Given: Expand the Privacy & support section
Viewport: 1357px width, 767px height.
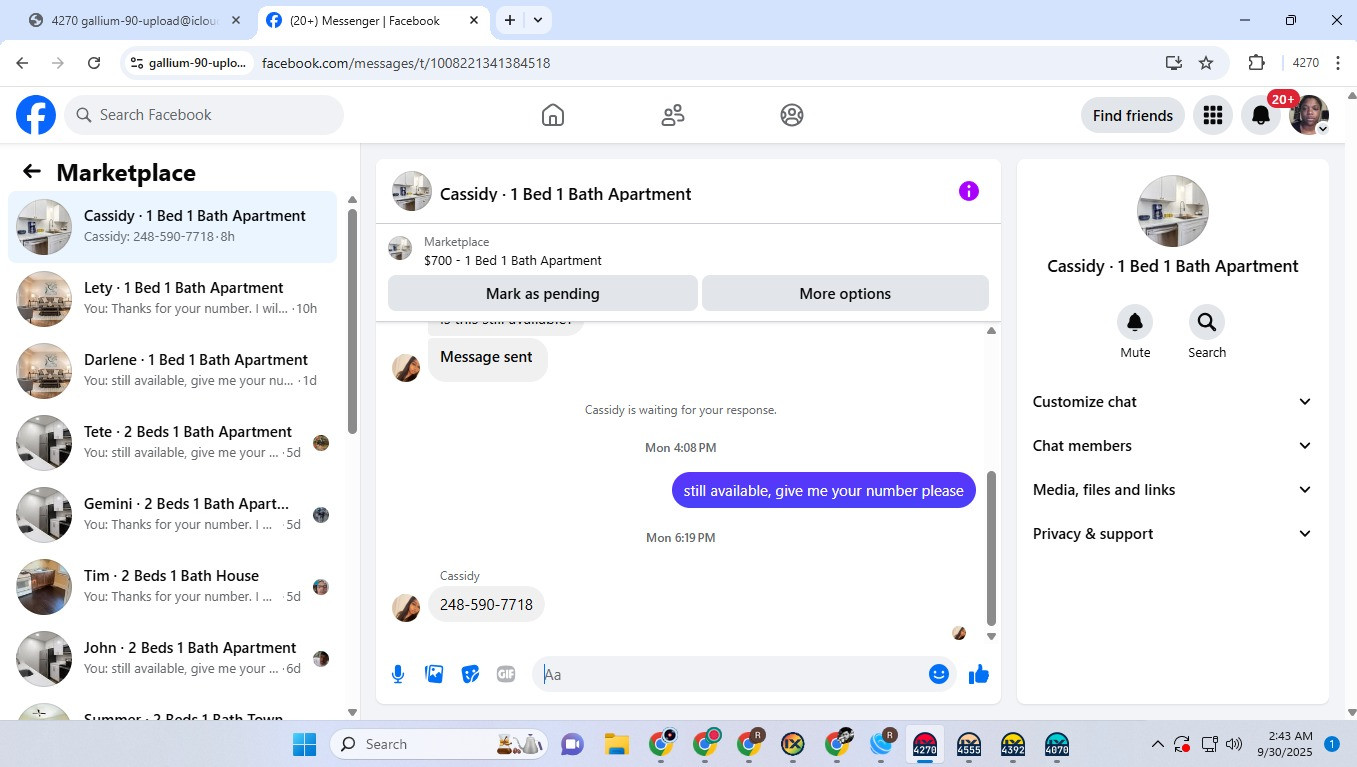Looking at the screenshot, I should pos(1172,534).
